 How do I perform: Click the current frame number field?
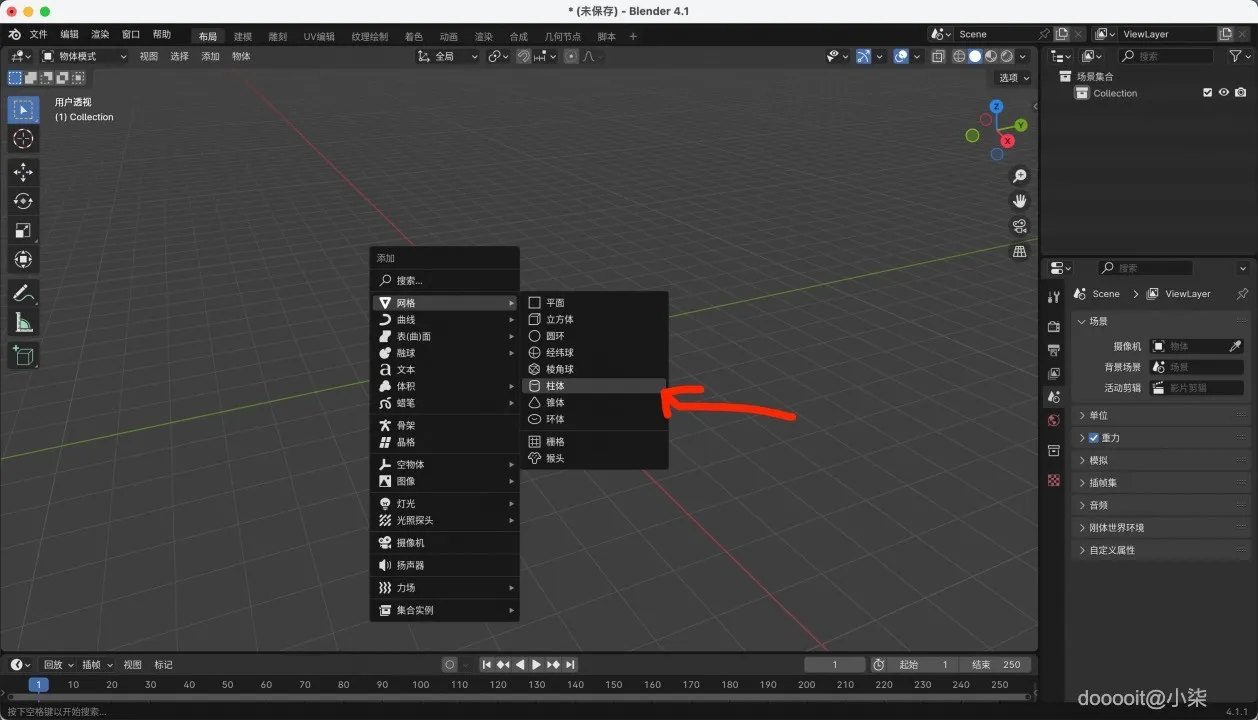pos(835,665)
